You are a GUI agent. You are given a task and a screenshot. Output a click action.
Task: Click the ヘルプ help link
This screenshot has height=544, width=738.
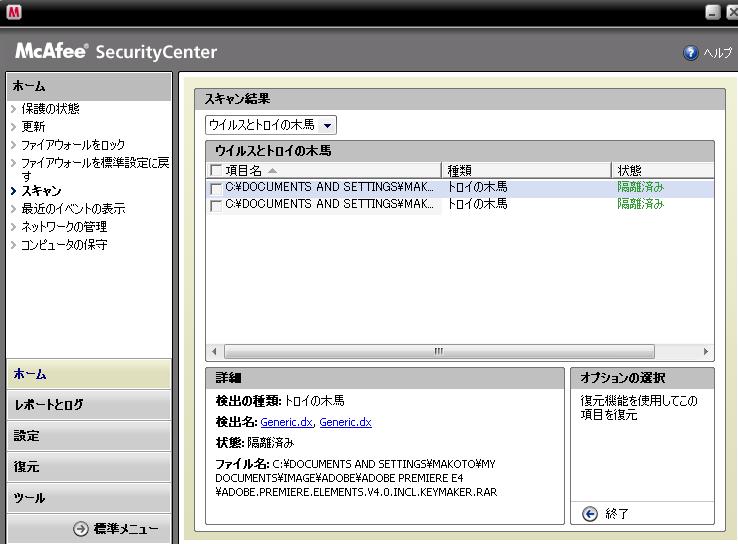pyautogui.click(x=718, y=53)
